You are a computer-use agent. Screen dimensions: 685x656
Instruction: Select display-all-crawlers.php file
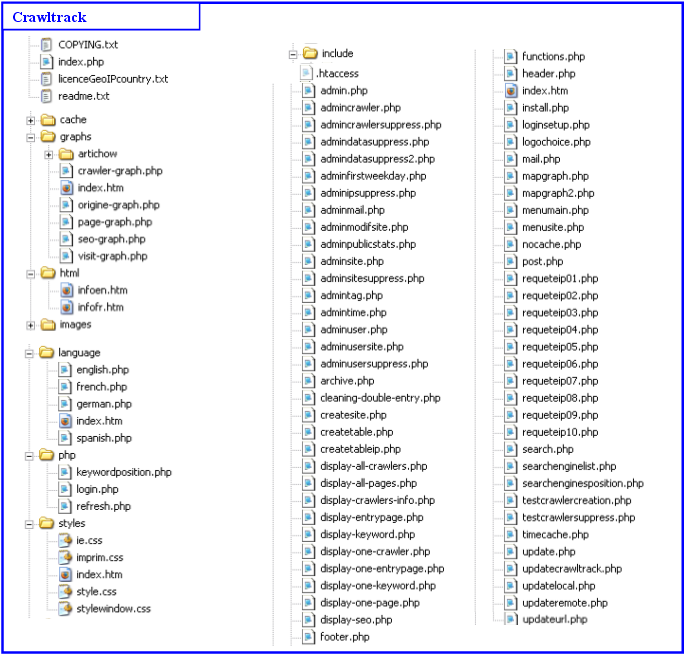374,466
